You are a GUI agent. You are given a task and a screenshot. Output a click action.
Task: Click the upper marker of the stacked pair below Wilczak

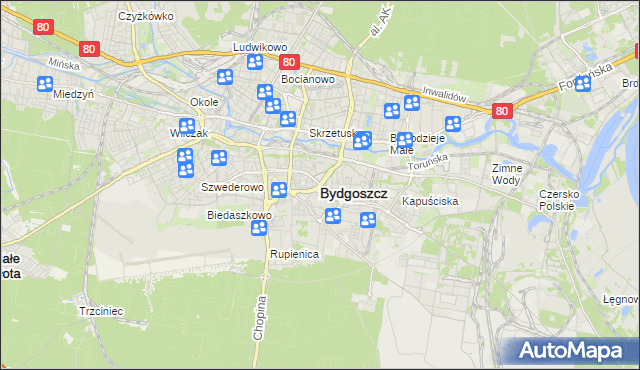tap(185, 156)
